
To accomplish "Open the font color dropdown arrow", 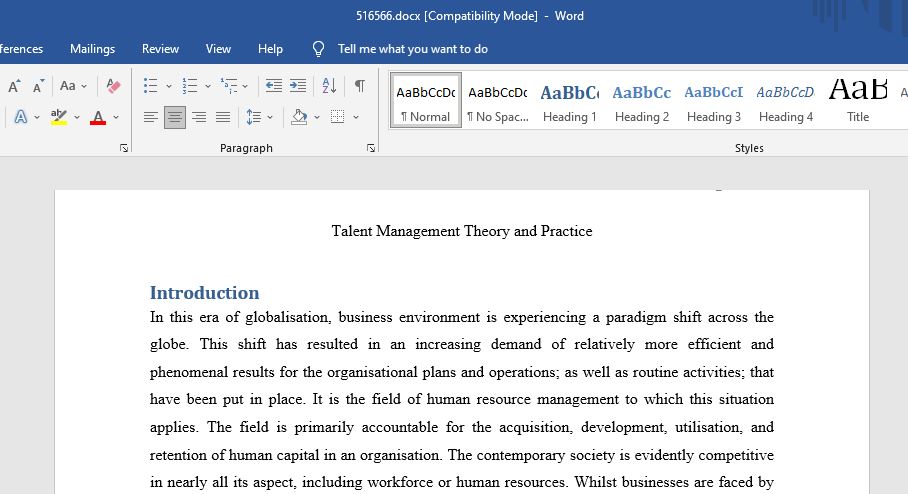I will point(116,118).
